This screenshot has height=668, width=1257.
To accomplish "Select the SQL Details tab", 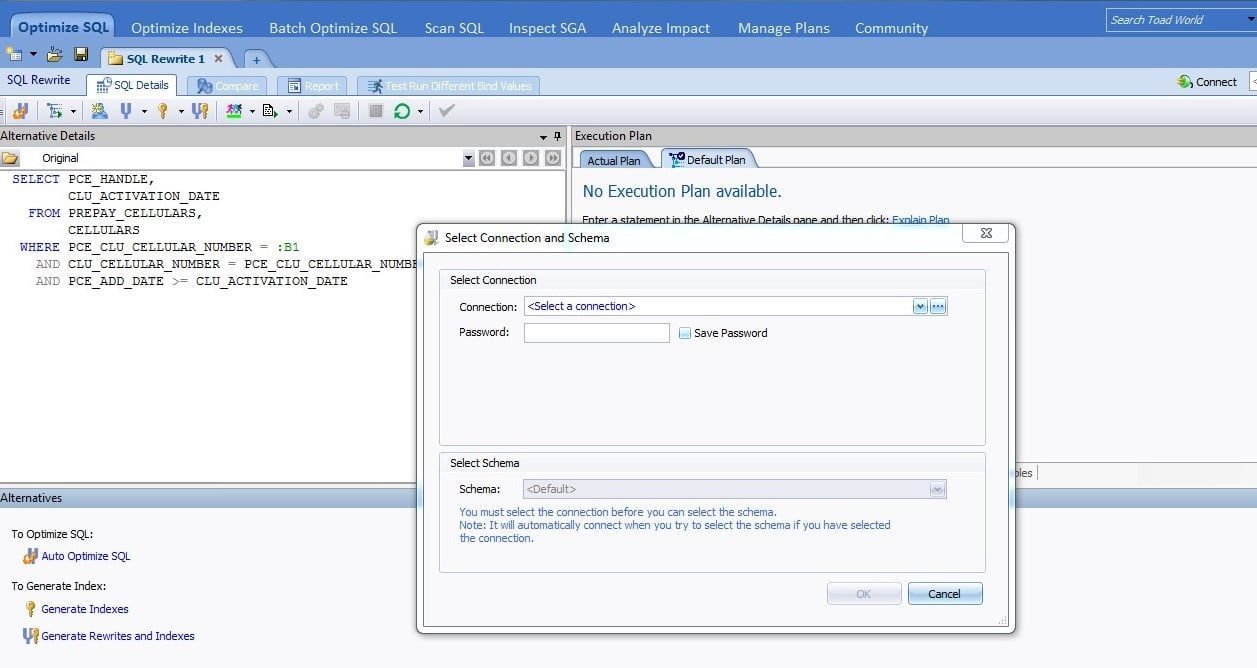I will pos(132,85).
